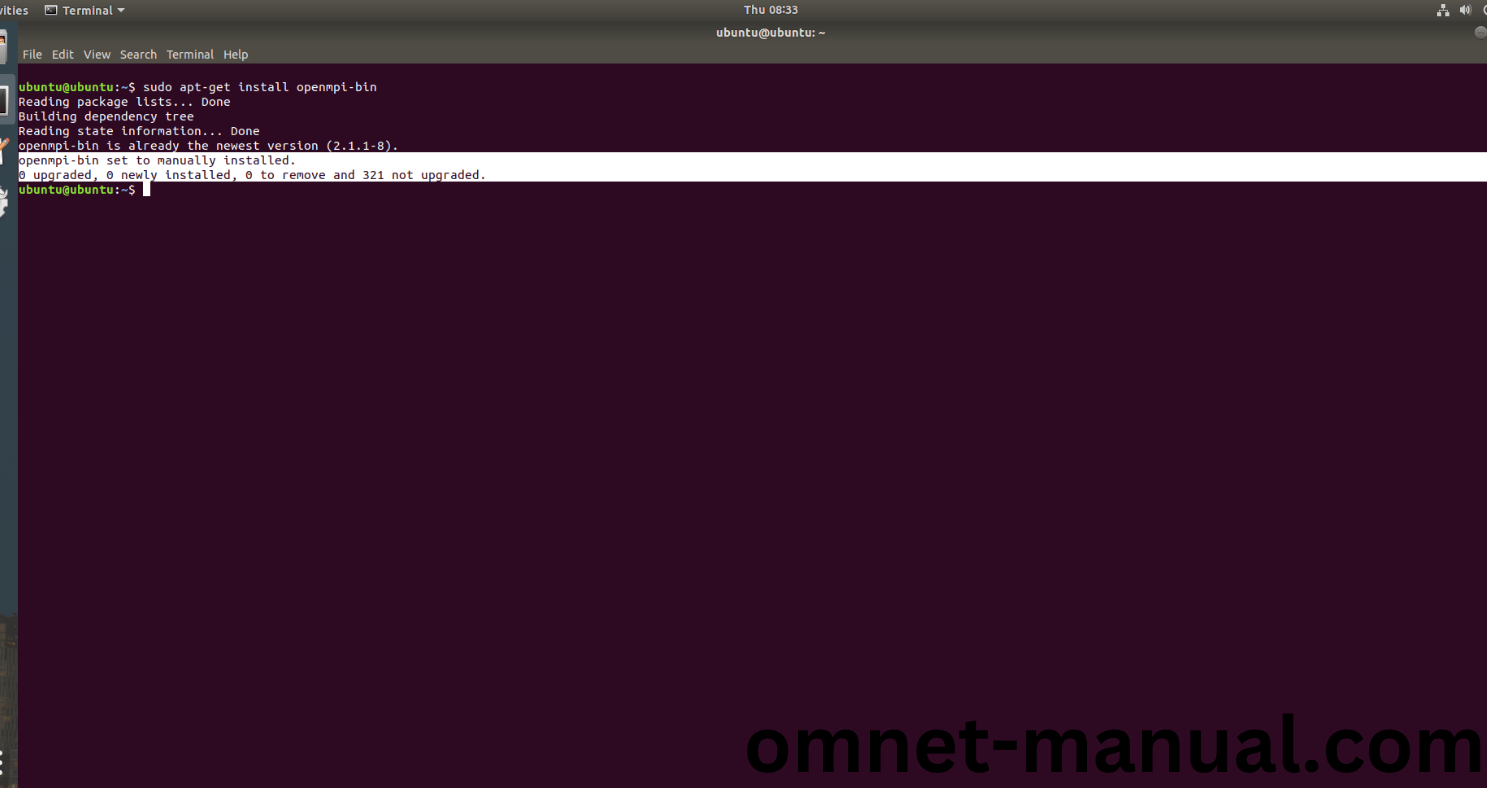
Task: Open the text editor icon in dock
Action: [5, 152]
